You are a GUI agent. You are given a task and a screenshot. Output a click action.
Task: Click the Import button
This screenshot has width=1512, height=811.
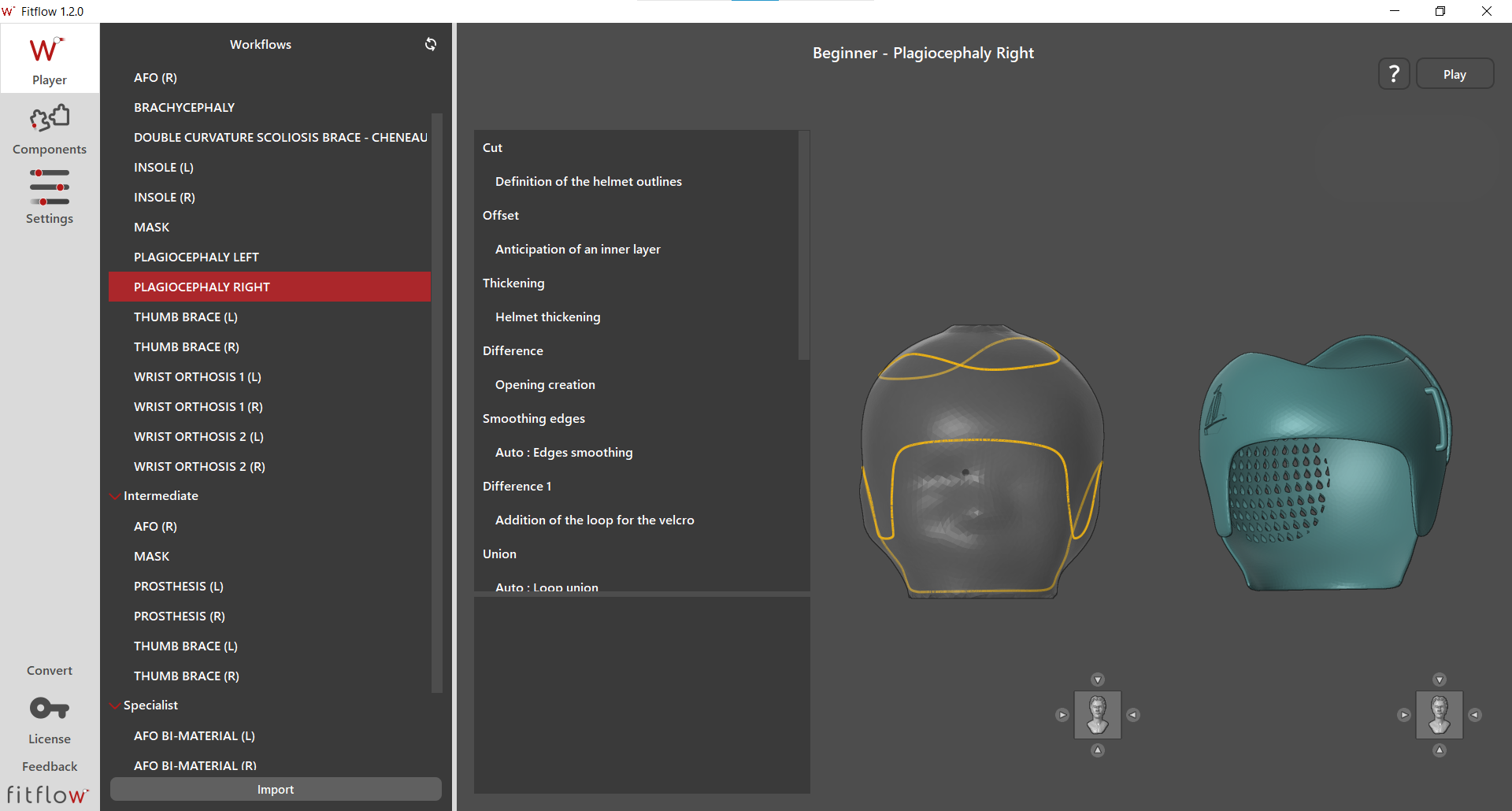click(276, 789)
